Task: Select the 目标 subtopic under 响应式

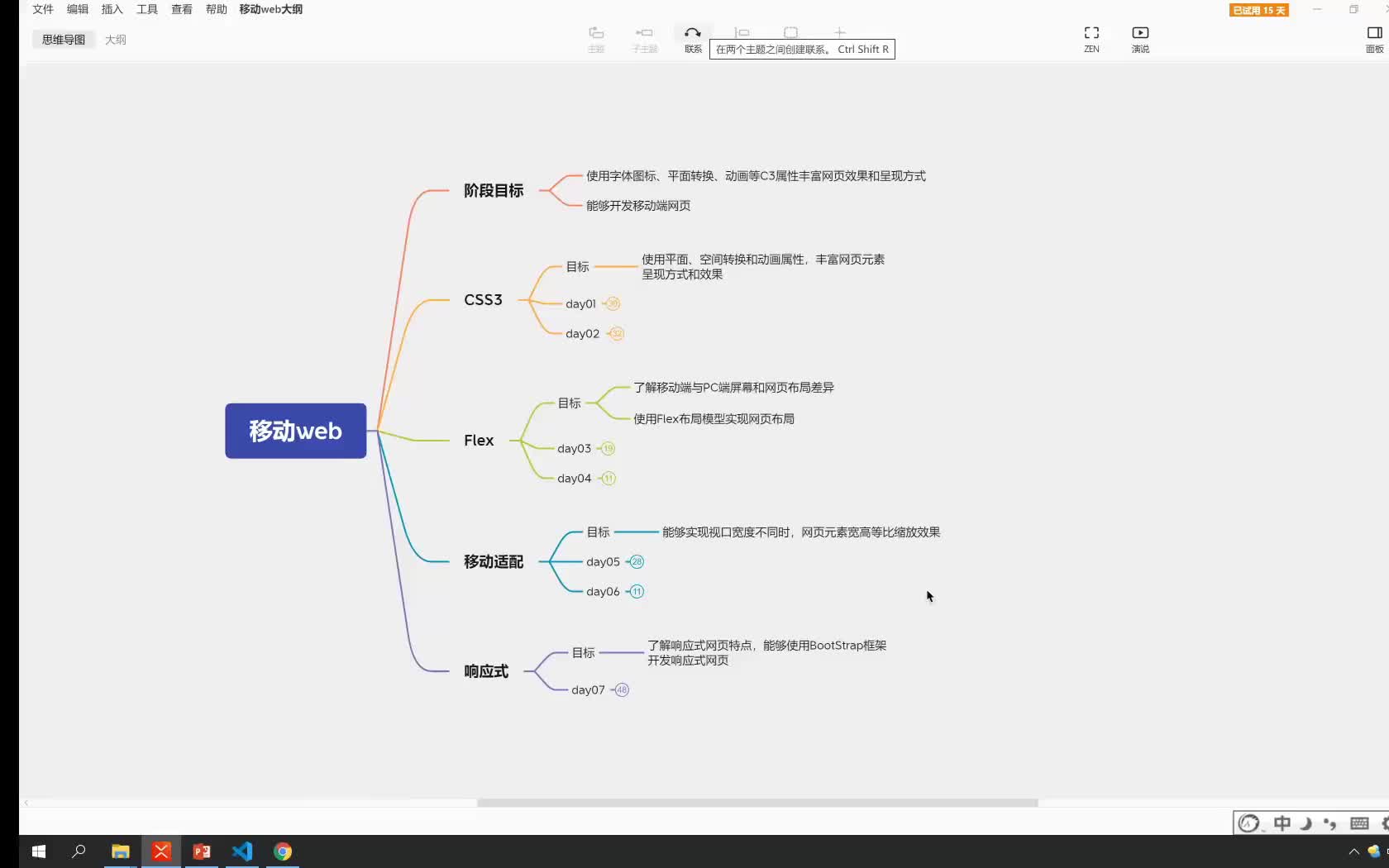Action: click(x=583, y=653)
